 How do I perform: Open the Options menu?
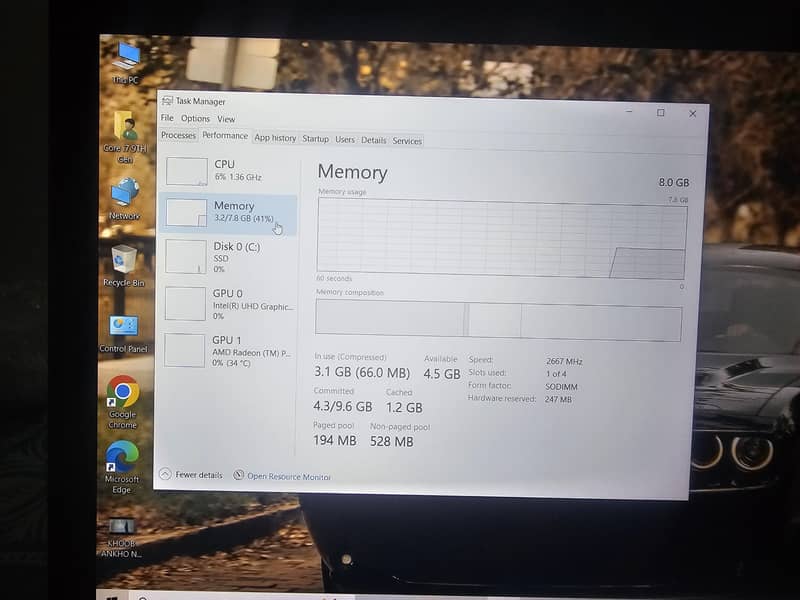[x=195, y=118]
